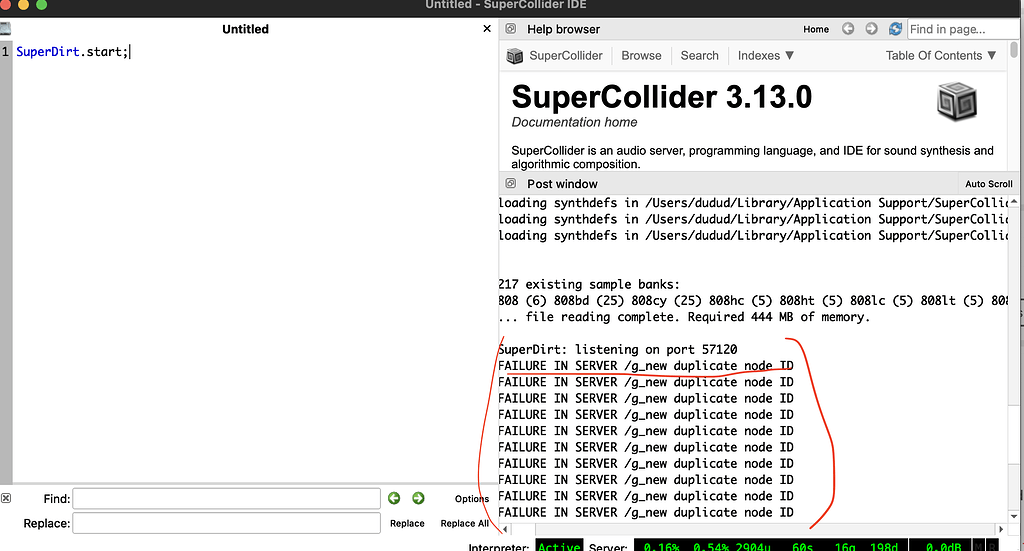Click the yellow macOS minimize window button
Screen dimensions: 1024x551
point(24,4)
